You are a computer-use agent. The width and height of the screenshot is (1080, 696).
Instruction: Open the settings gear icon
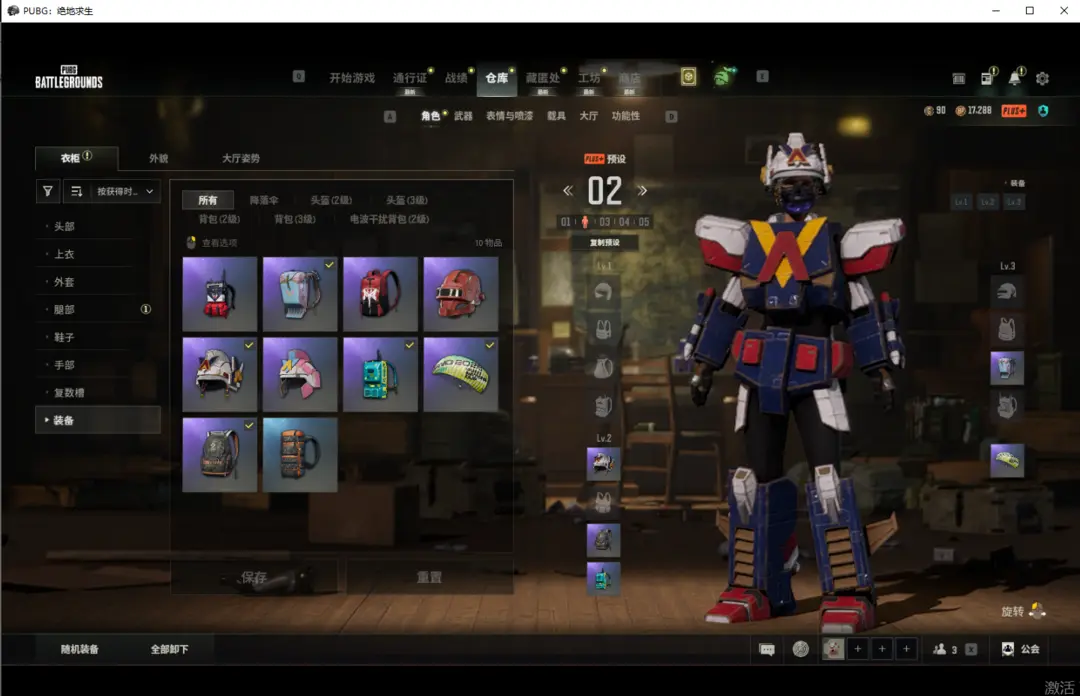coord(1043,79)
